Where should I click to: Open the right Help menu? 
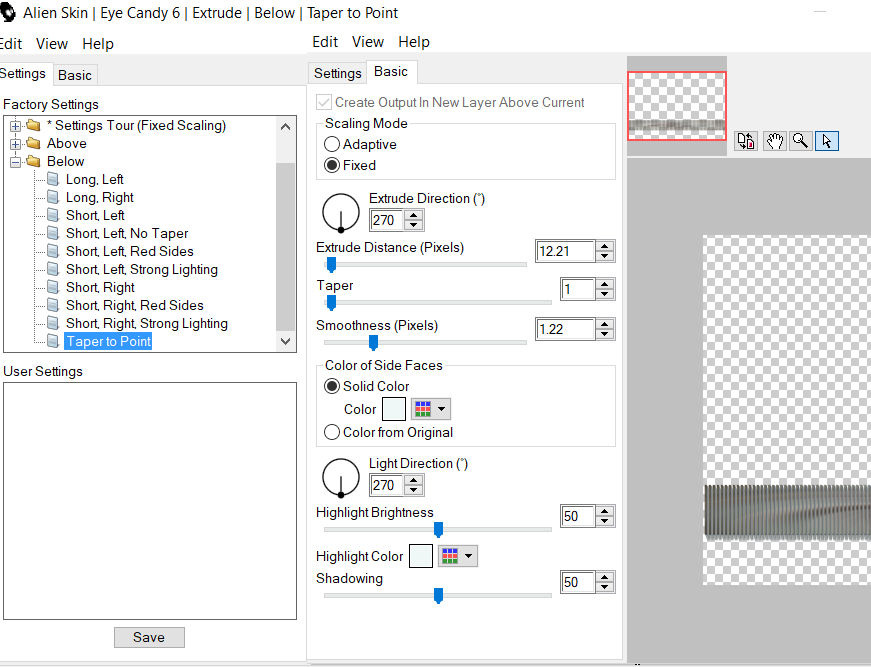(414, 42)
